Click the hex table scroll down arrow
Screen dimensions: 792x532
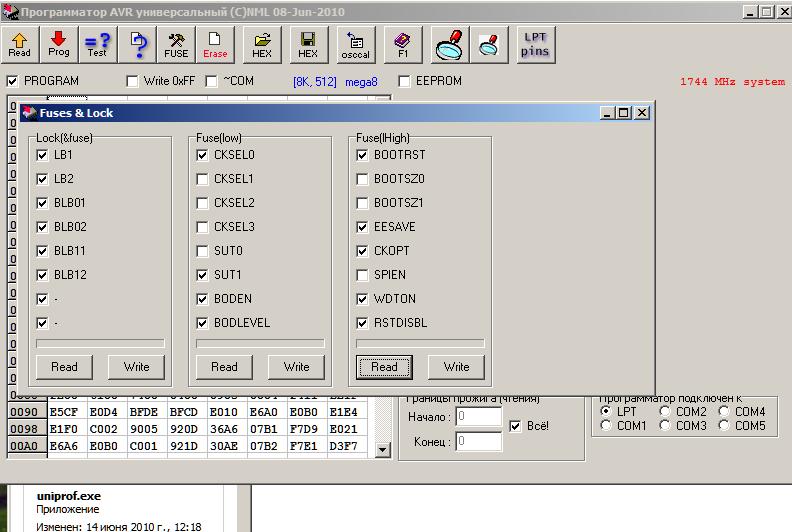[x=382, y=451]
